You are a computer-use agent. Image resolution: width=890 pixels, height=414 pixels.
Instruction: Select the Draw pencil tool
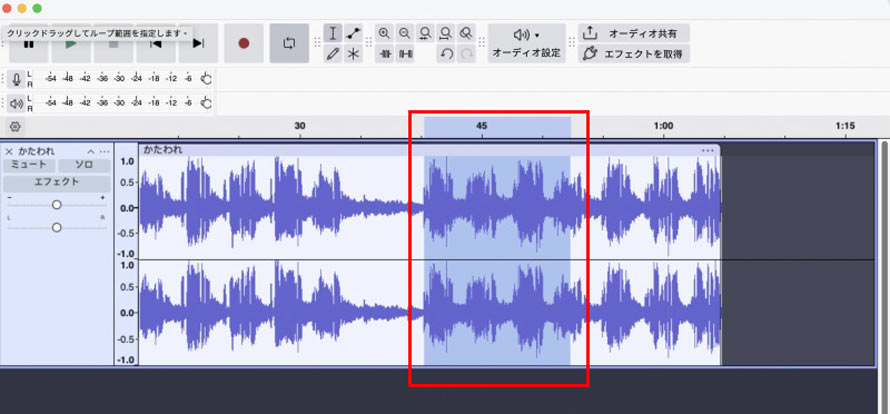click(x=333, y=54)
